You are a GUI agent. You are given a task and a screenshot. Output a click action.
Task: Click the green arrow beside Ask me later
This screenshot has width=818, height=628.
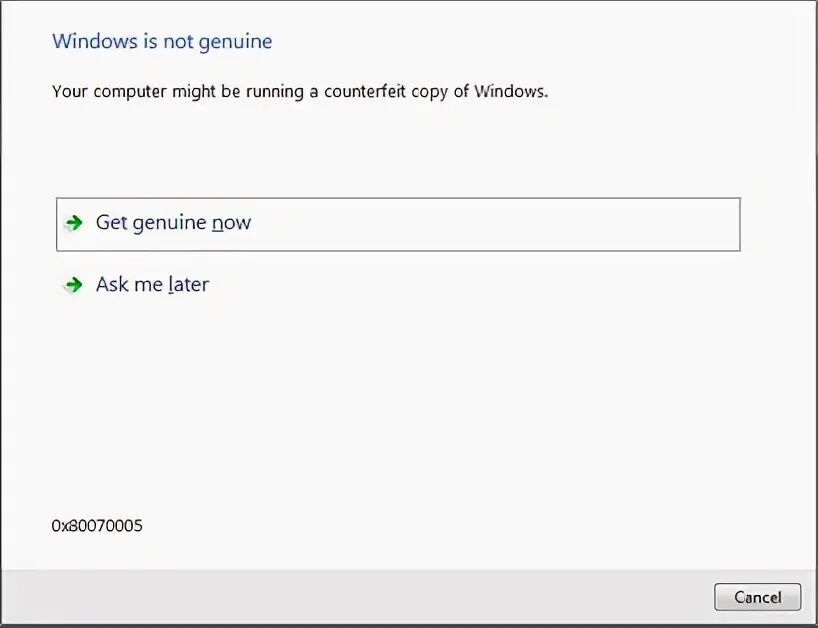tap(74, 285)
